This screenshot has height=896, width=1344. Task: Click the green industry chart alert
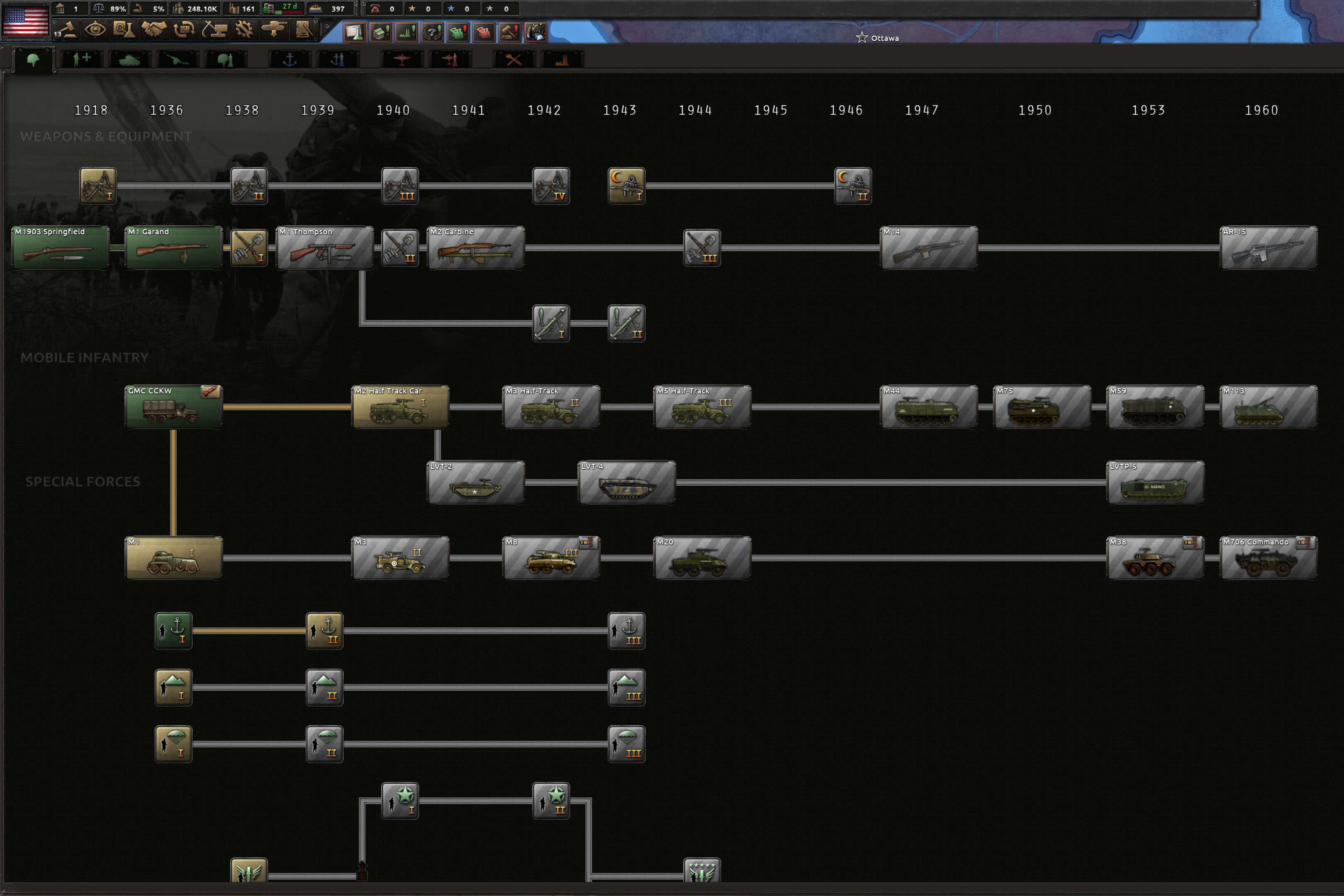coord(406,32)
